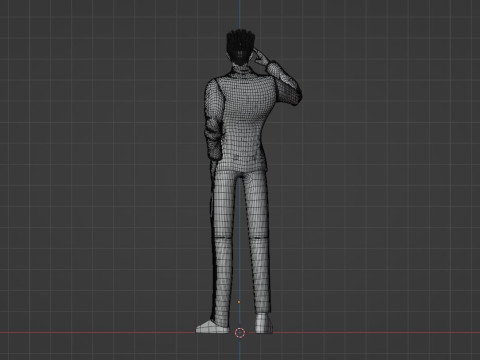Click the red-white 3D cursor at the origin
This screenshot has height=360, width=480.
(240, 332)
